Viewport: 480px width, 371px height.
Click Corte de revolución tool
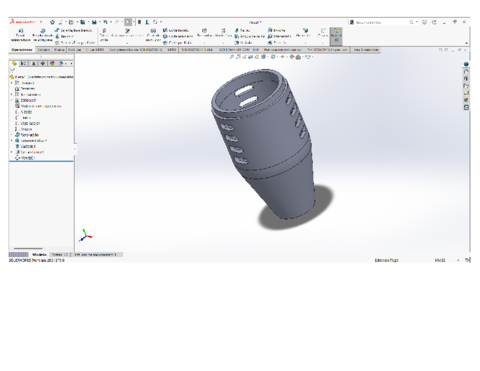153,35
